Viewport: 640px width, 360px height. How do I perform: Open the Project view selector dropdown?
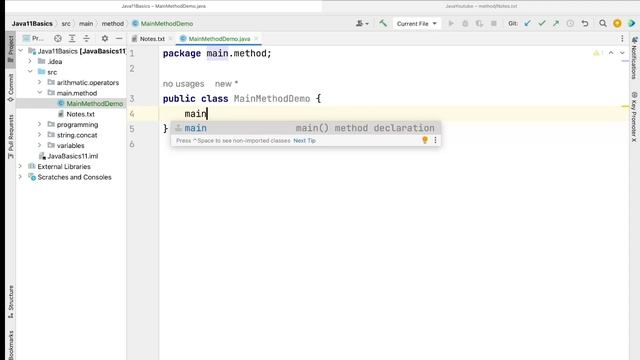(x=33, y=38)
